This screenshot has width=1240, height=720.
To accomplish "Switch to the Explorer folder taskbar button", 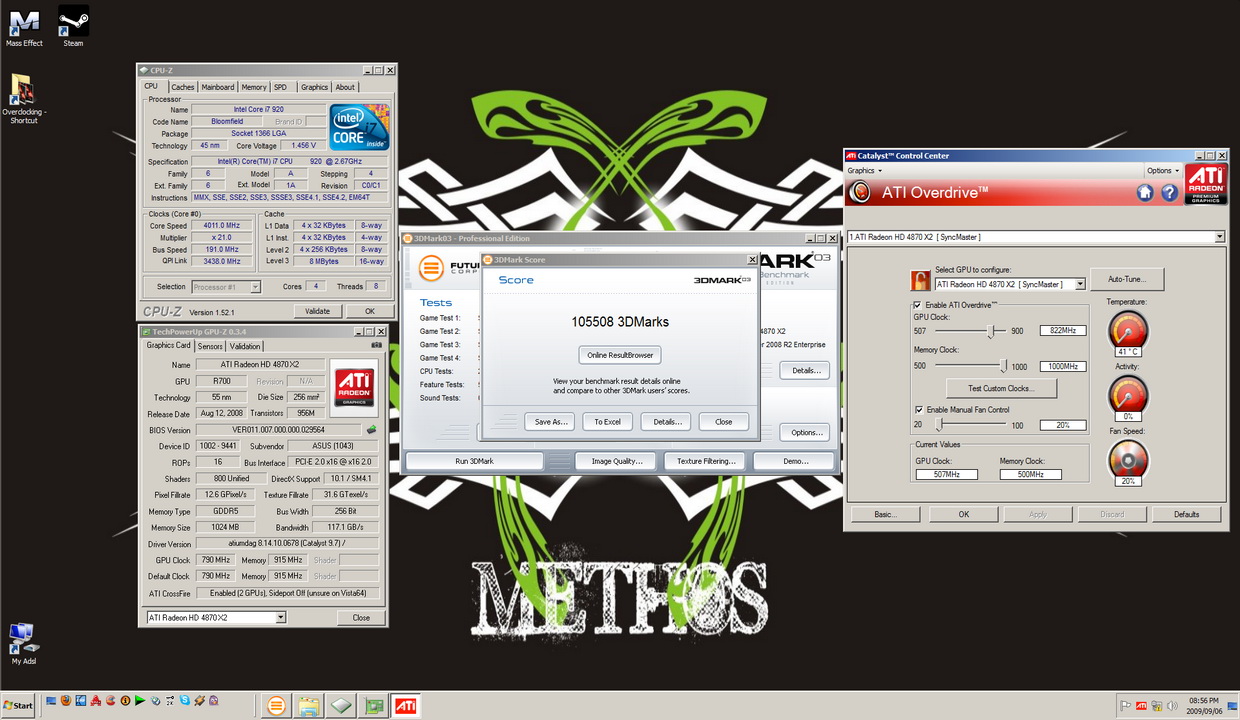I will (308, 706).
